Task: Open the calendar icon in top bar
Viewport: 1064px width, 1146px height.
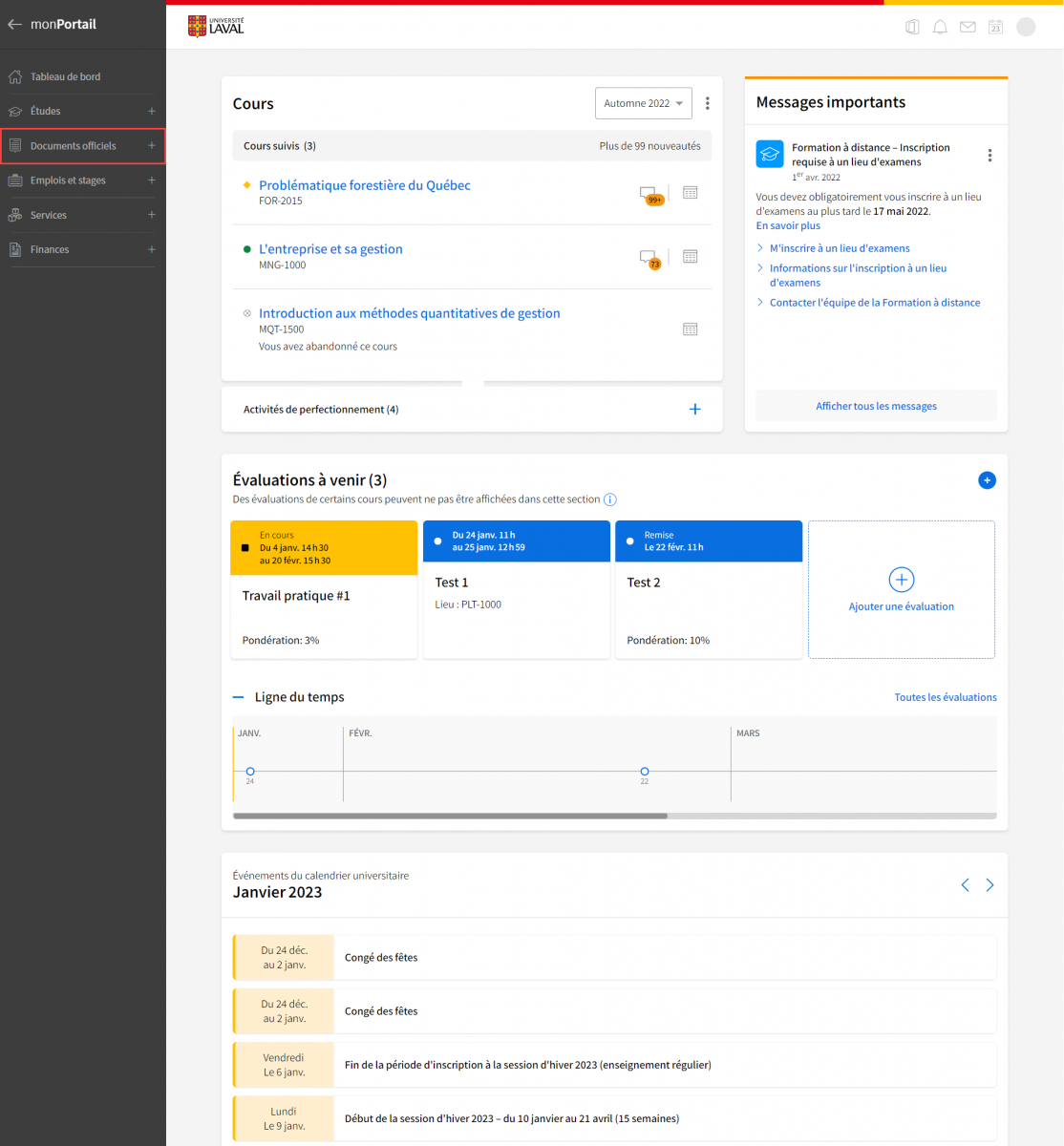Action: tap(995, 27)
